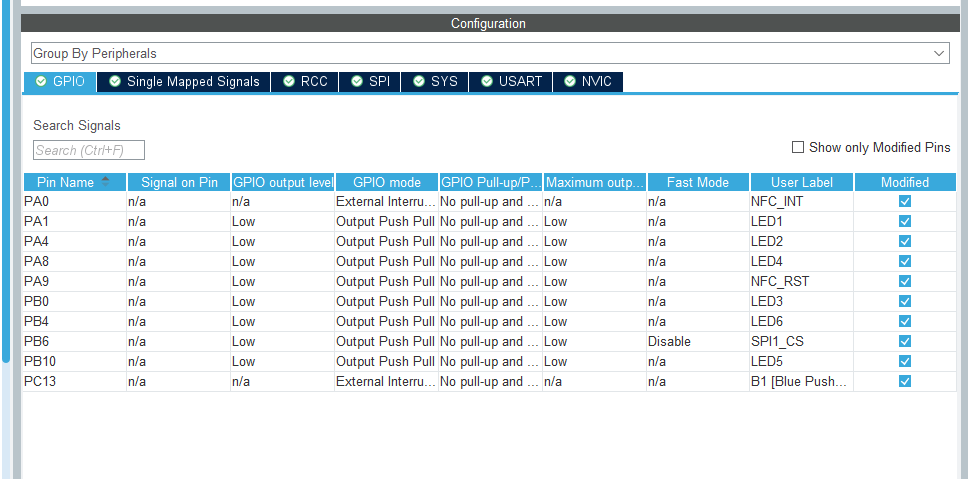Open the Group By Peripherals dropdown
The height and width of the screenshot is (479, 970).
(x=490, y=53)
